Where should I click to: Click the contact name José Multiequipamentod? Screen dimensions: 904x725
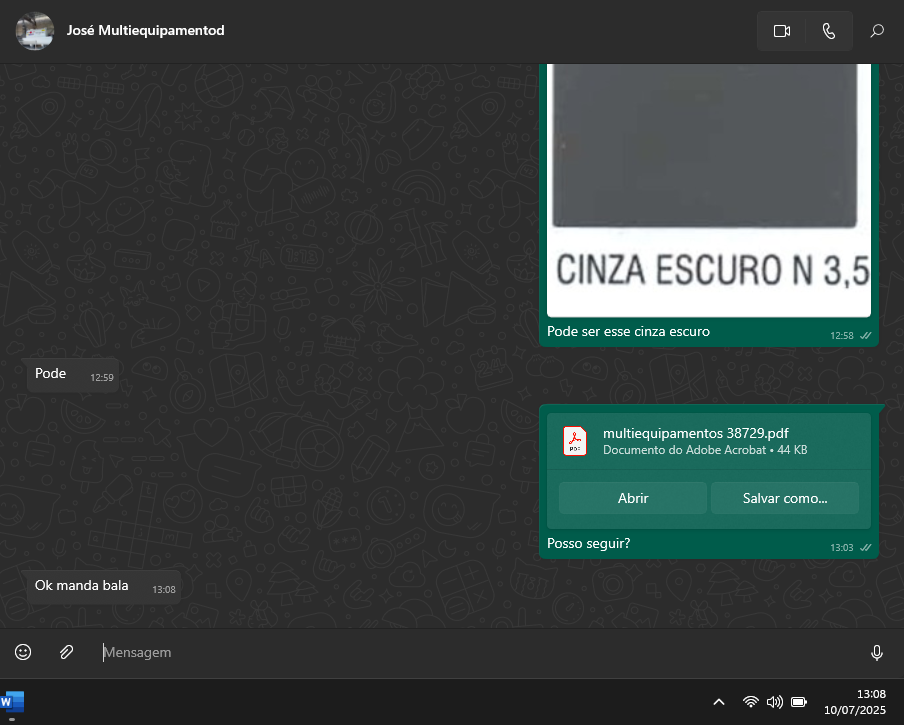pos(145,31)
